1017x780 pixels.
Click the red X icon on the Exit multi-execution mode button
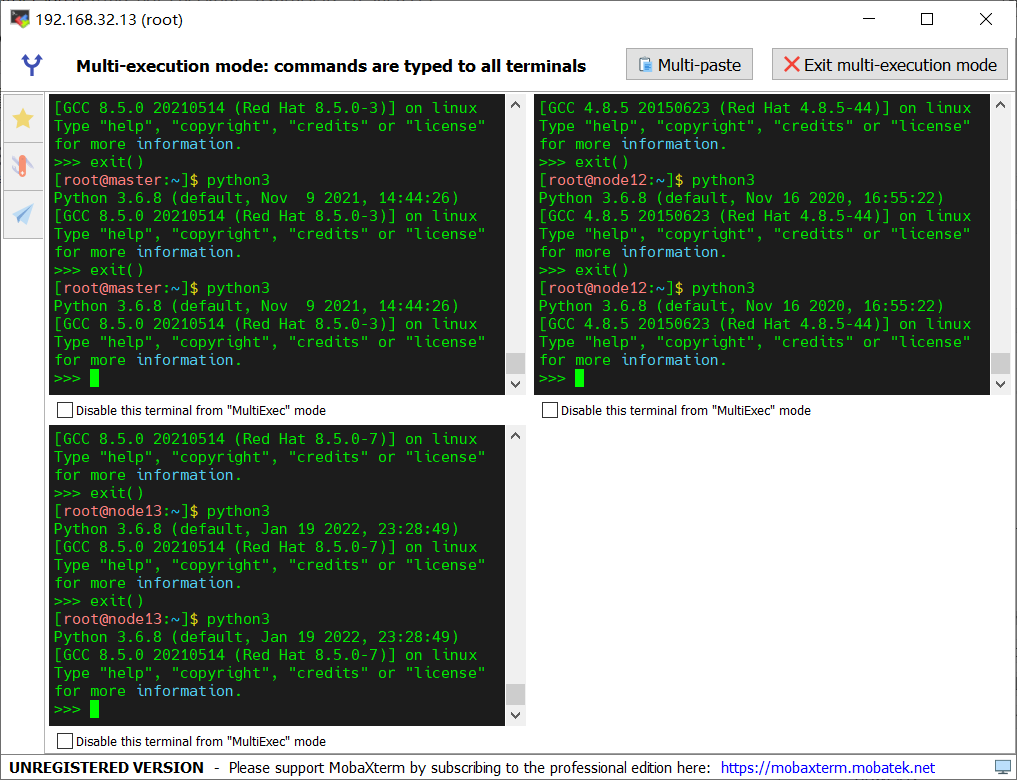(x=791, y=65)
